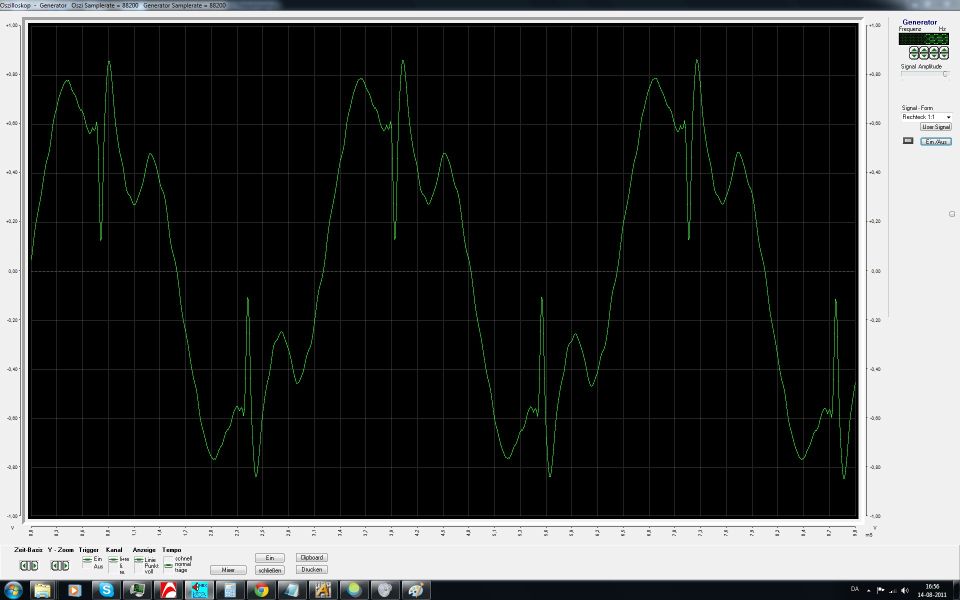
Task: Click the generator status indicator lamp
Action: [x=908, y=141]
